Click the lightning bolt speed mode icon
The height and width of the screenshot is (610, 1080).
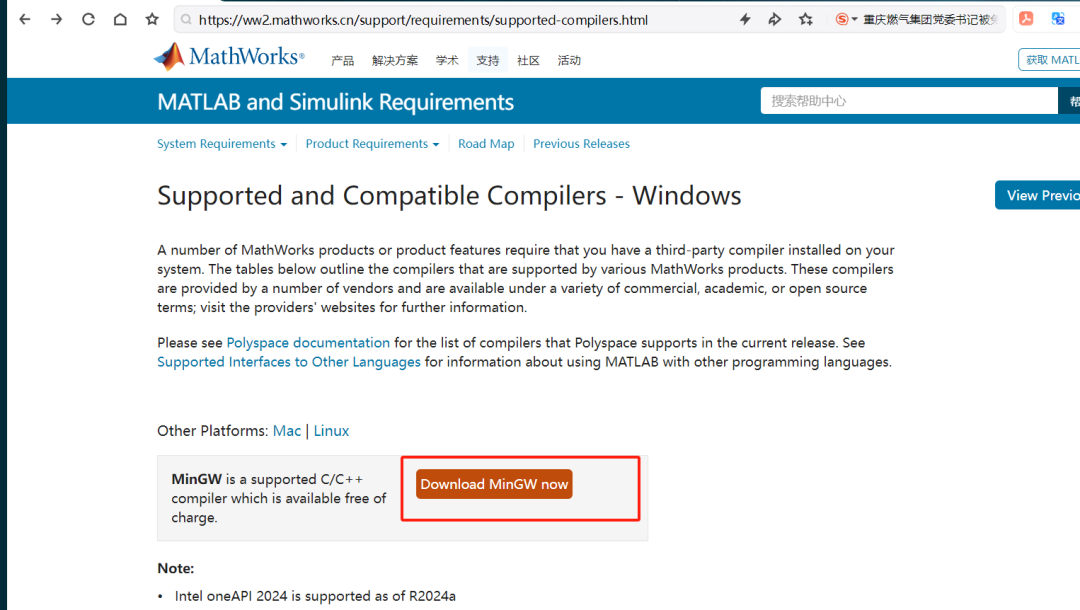point(745,19)
